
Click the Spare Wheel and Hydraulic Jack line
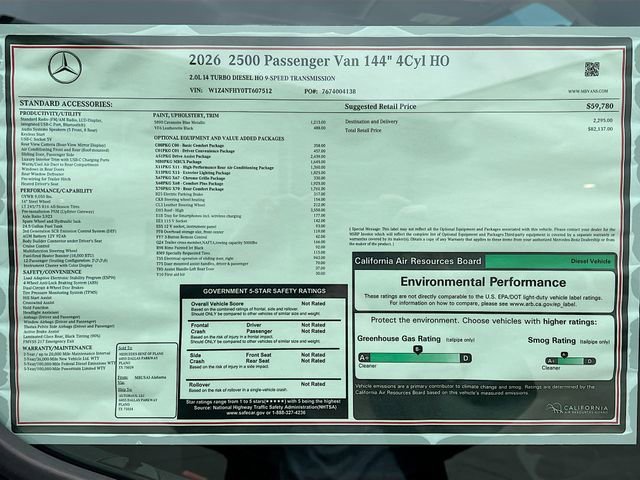click(x=52, y=221)
